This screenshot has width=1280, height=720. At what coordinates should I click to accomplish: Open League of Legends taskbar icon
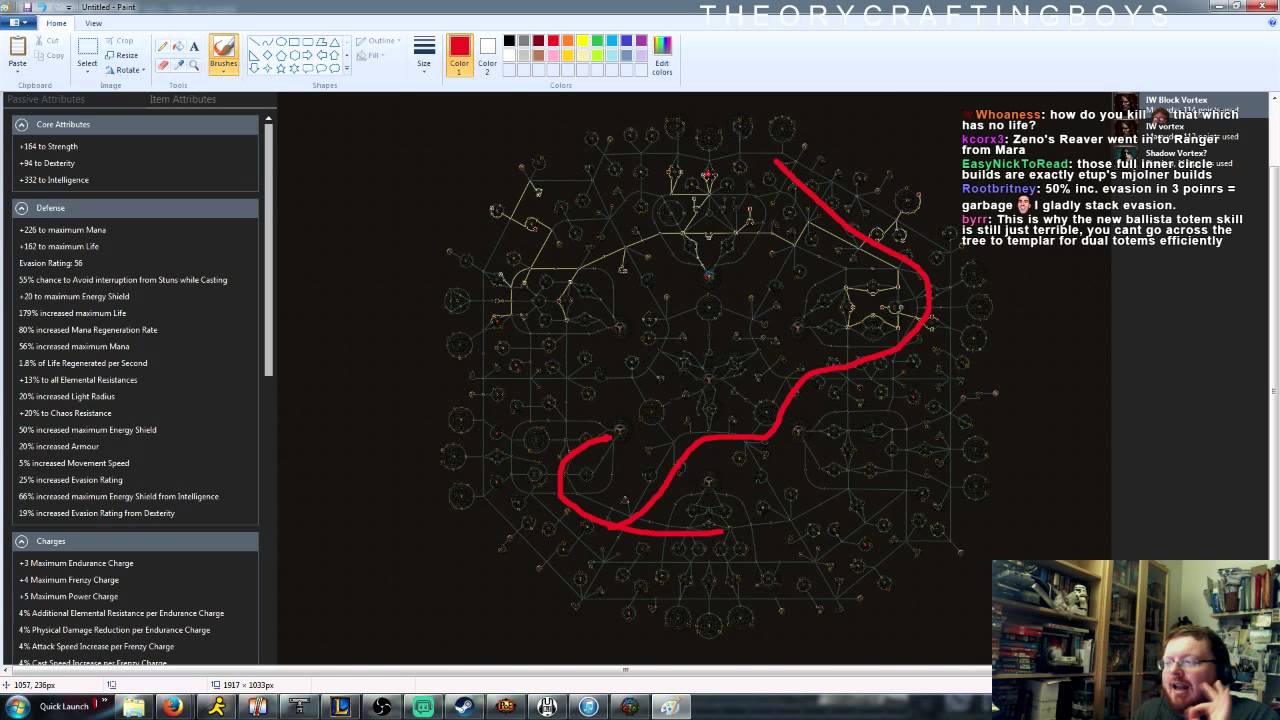click(341, 707)
